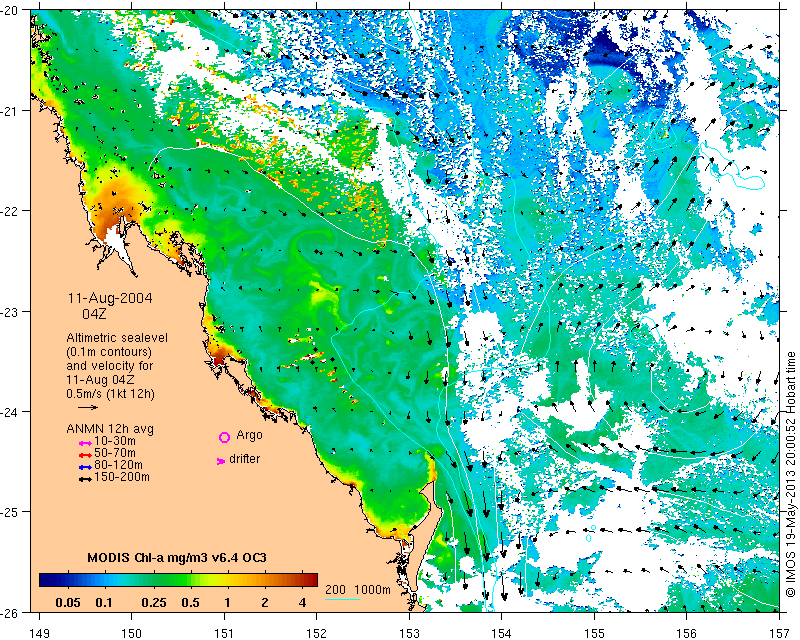
Task: Click the longitude axis label 153
Action: point(409,633)
